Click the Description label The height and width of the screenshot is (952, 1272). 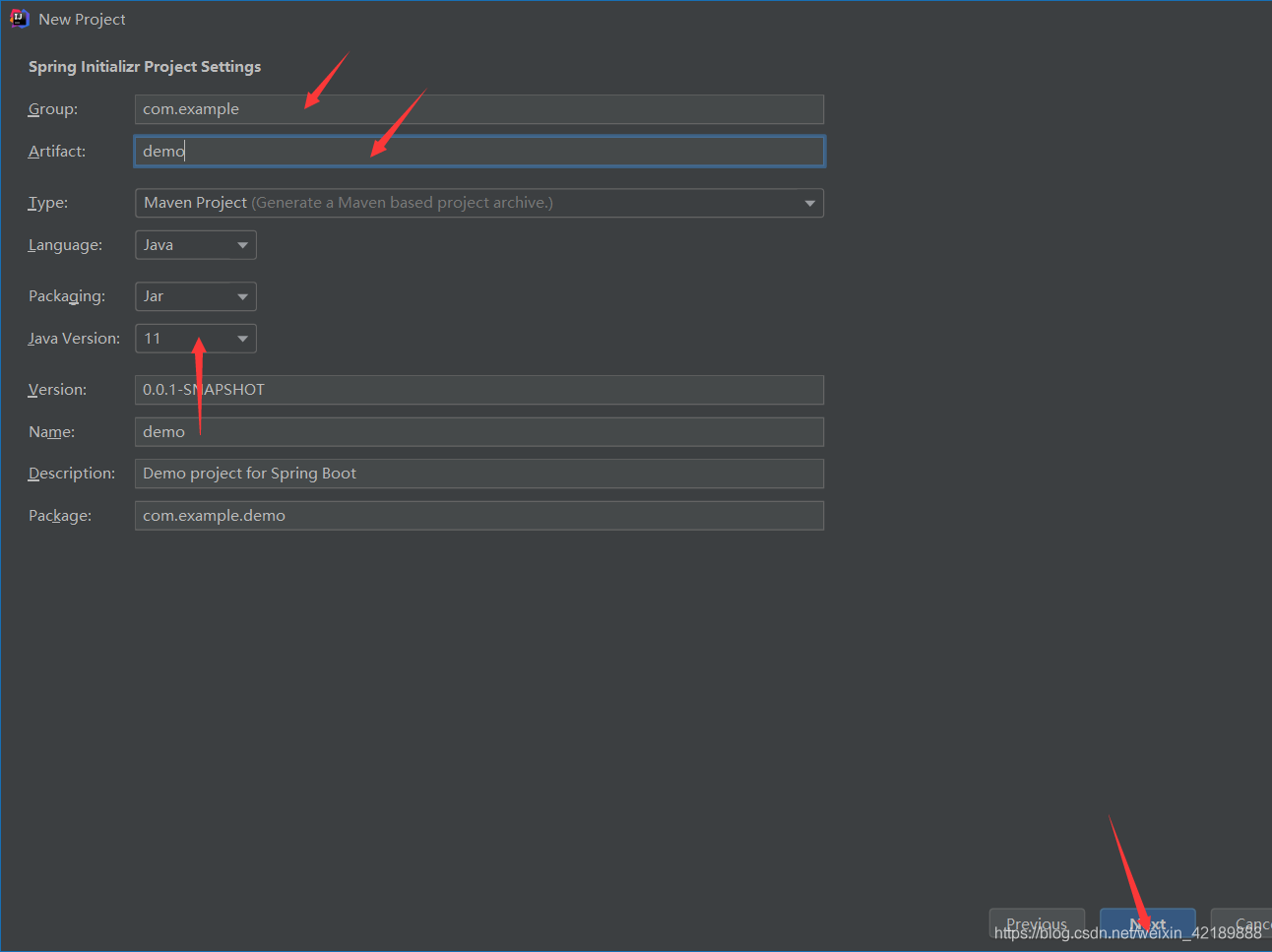pyautogui.click(x=72, y=474)
